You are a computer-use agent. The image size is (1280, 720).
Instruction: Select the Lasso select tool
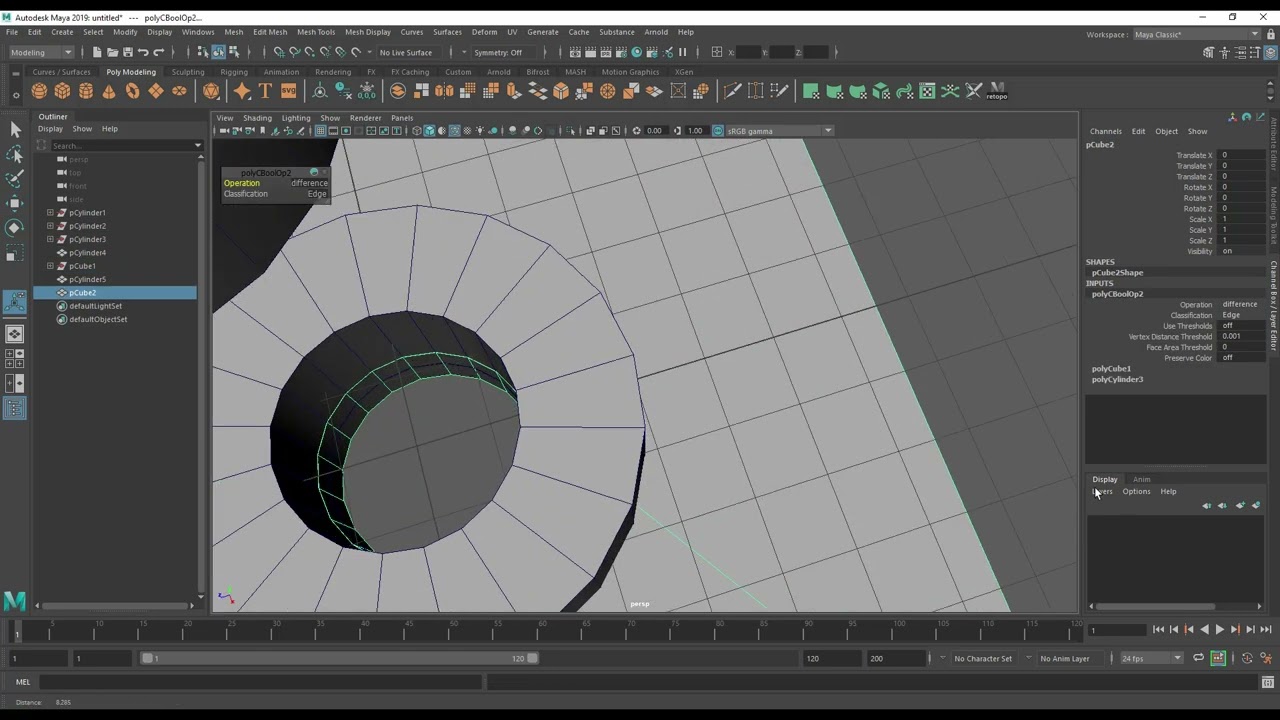point(15,154)
